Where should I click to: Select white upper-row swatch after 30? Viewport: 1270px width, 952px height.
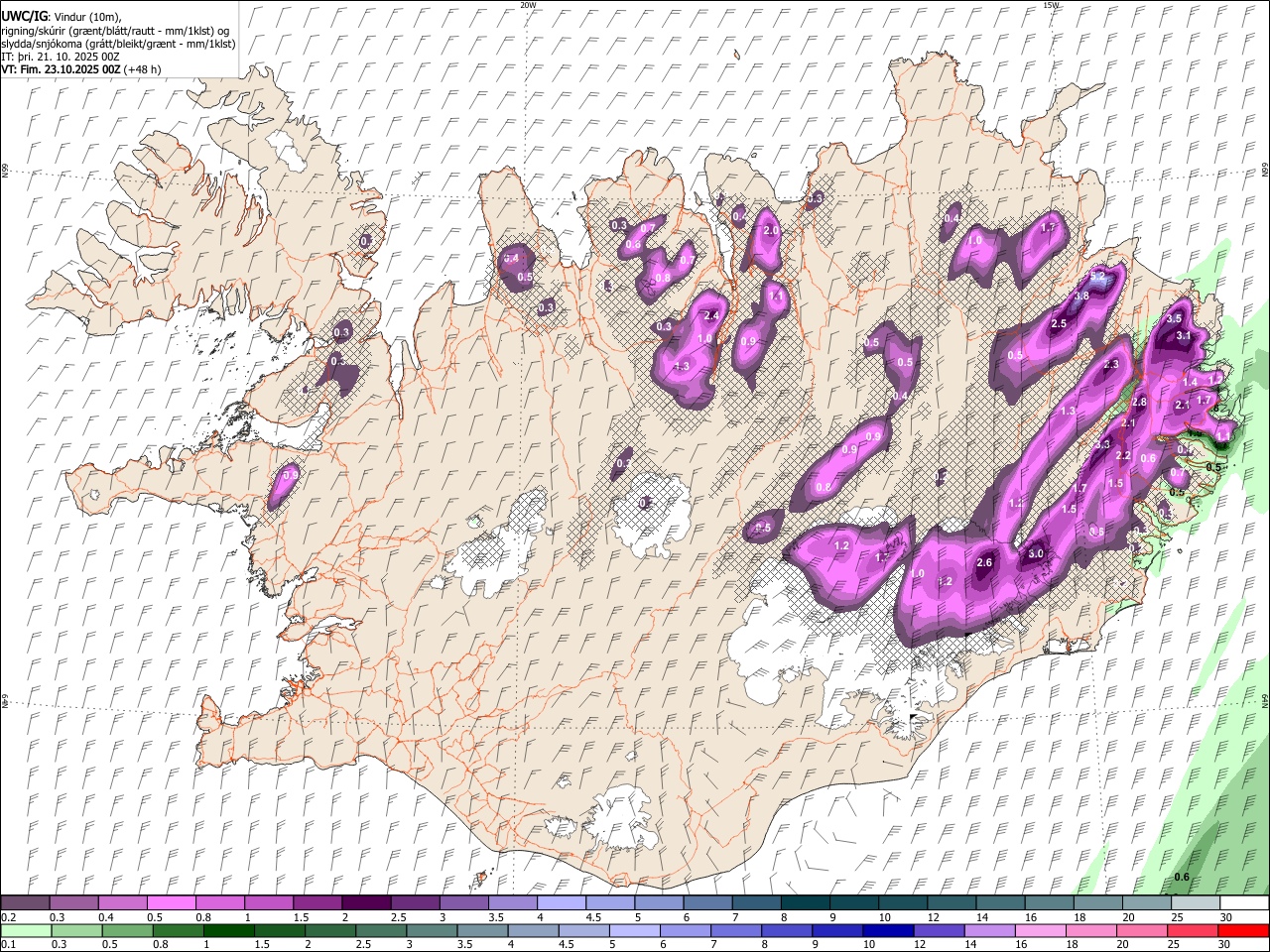coord(1243,902)
